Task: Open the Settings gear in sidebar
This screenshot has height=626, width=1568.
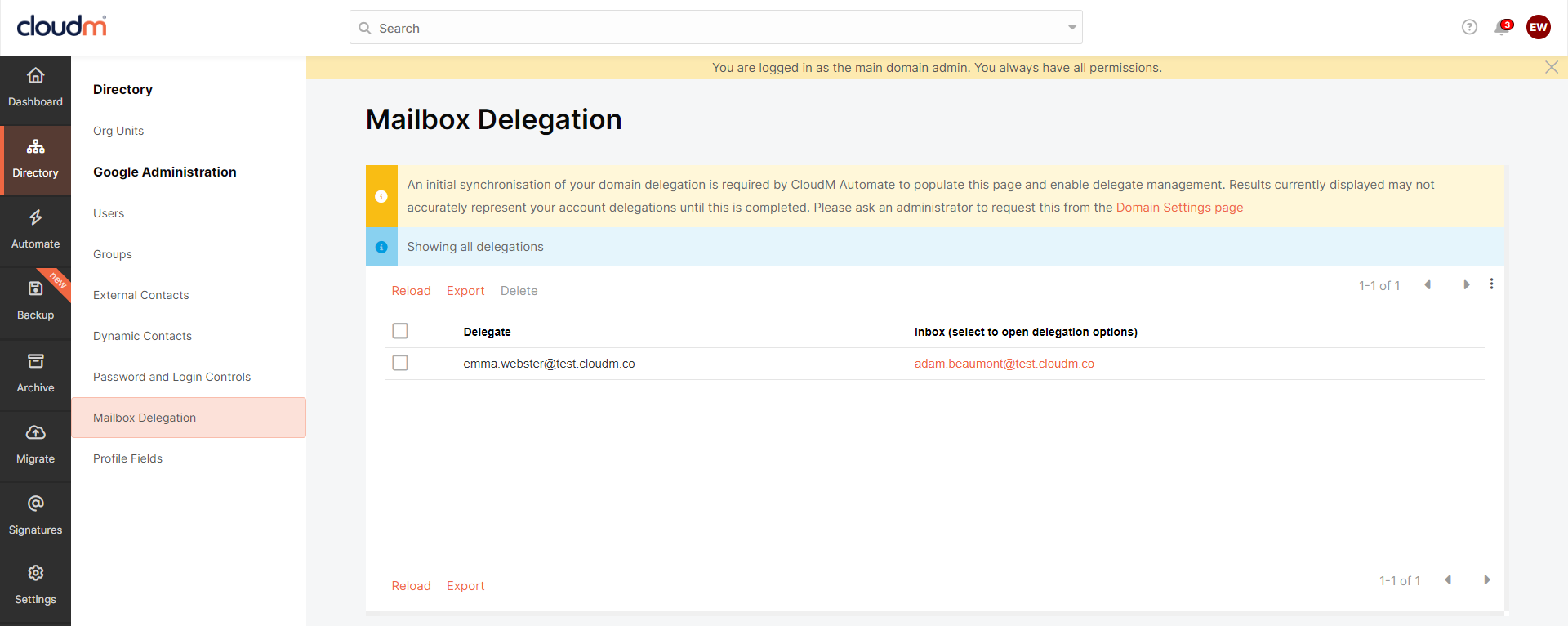Action: 35,573
